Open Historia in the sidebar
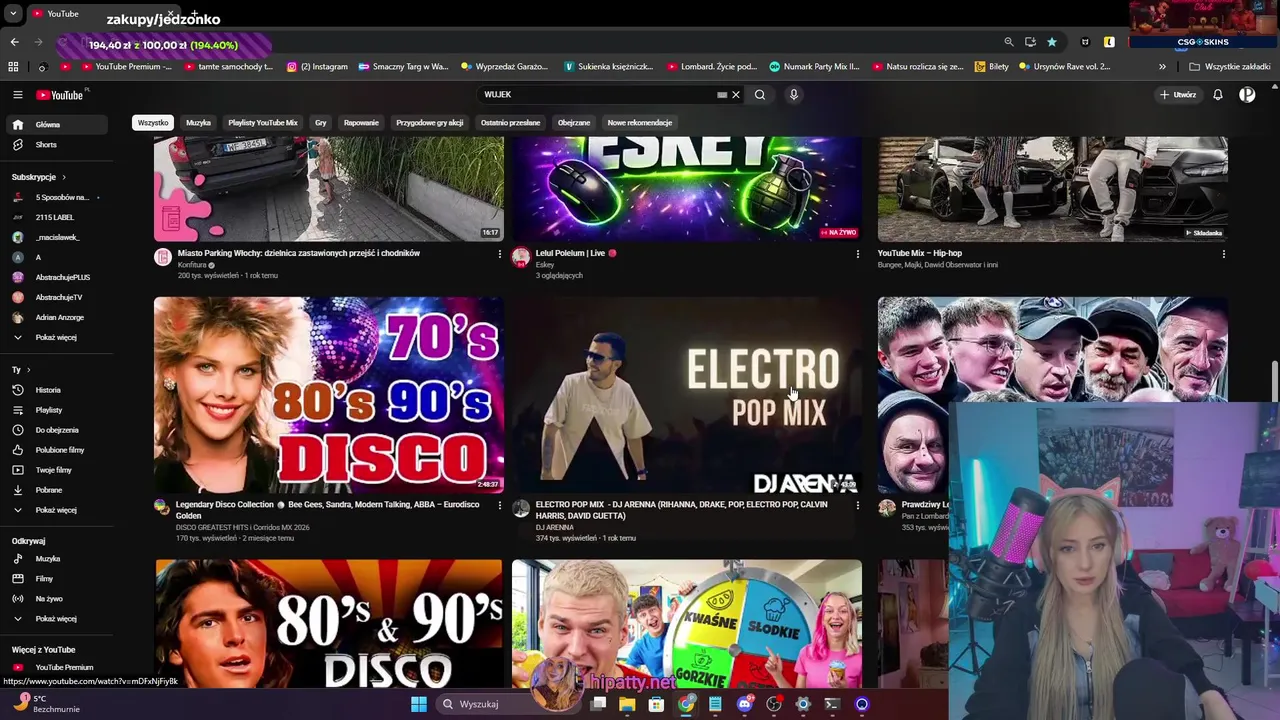 (56, 390)
